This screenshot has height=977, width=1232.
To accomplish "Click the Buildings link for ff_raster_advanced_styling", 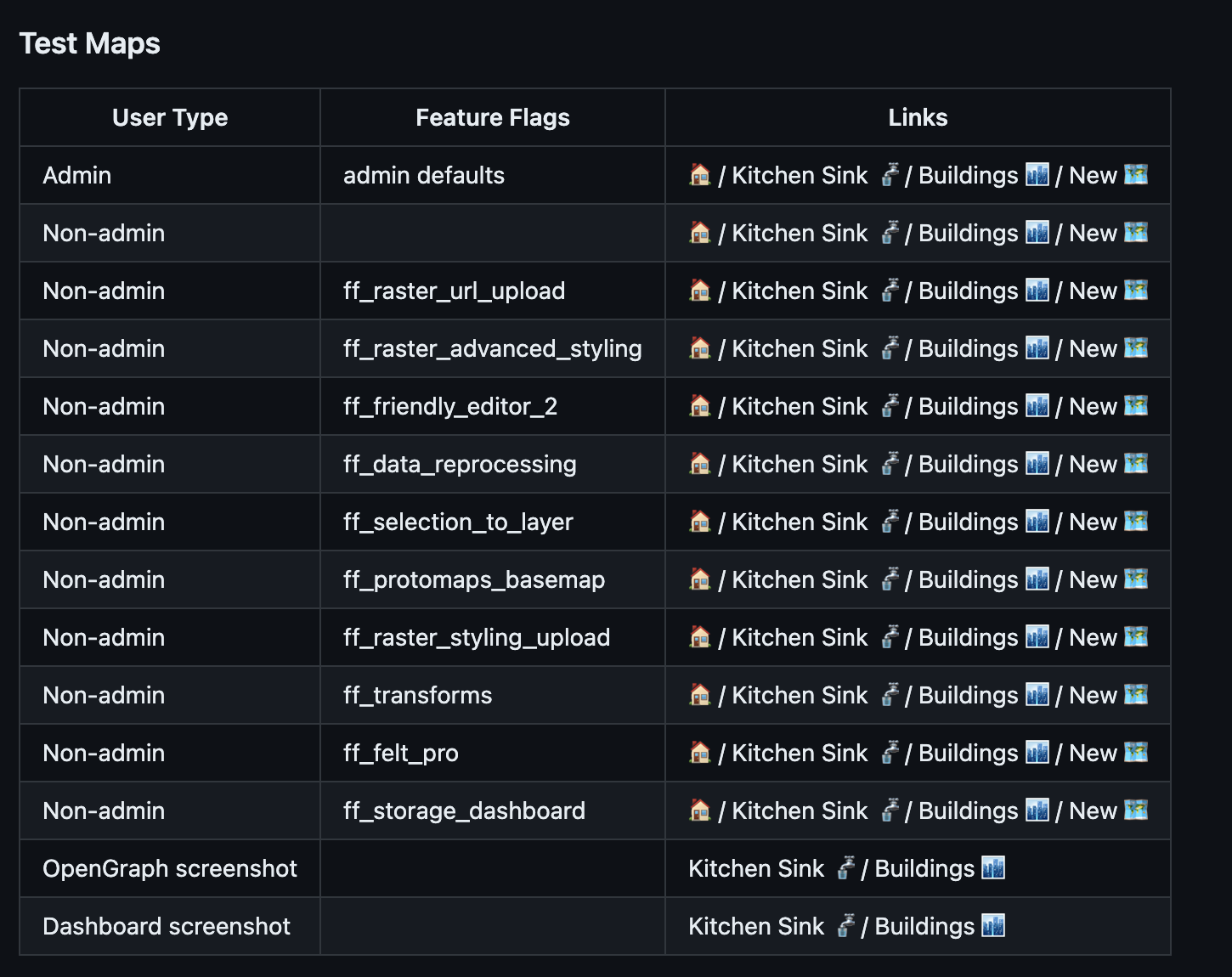I will [x=968, y=348].
